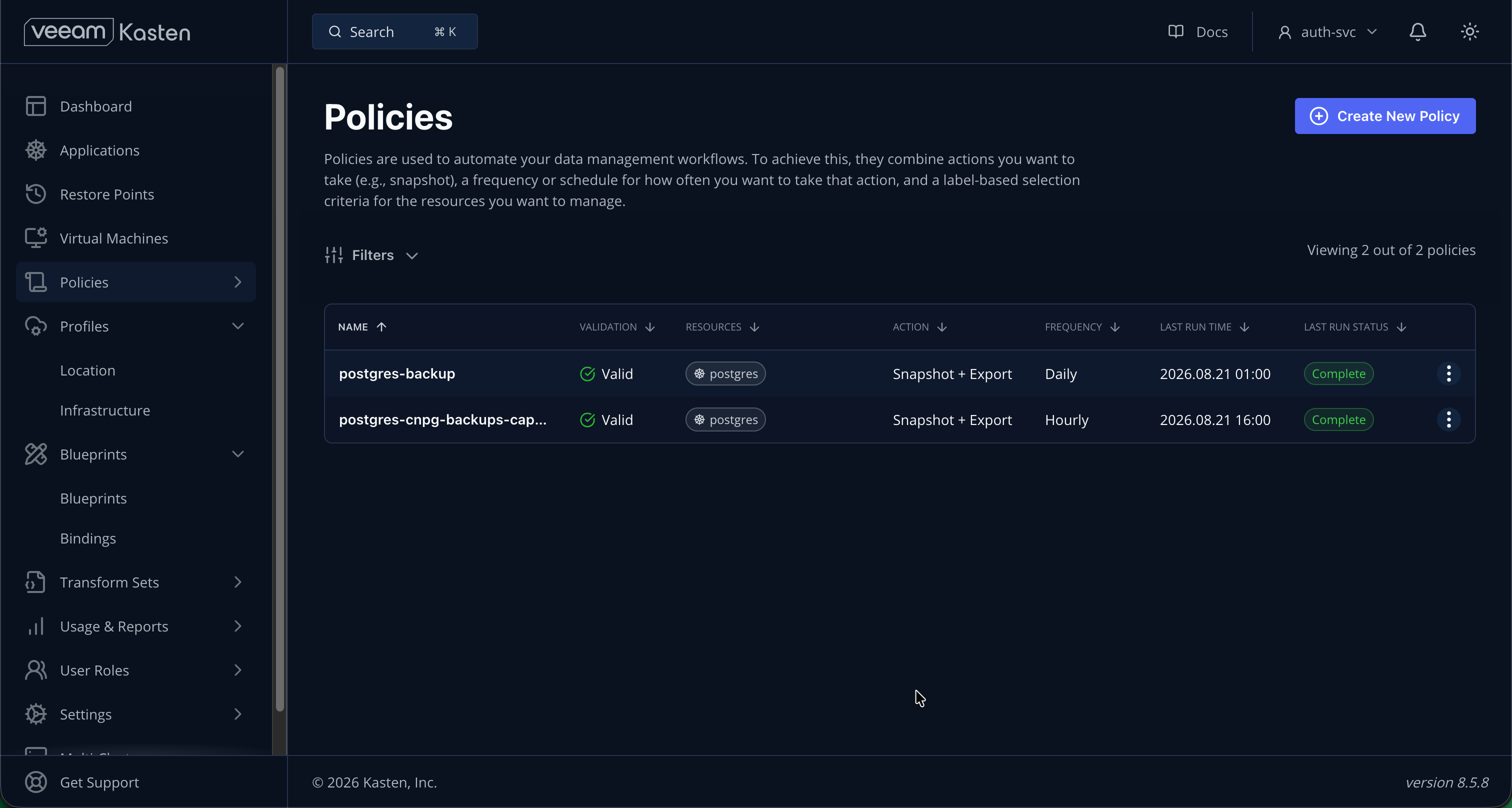Click postgres resource tag in postgres-backup row
Screen dimensions: 1512x808
[x=725, y=374]
